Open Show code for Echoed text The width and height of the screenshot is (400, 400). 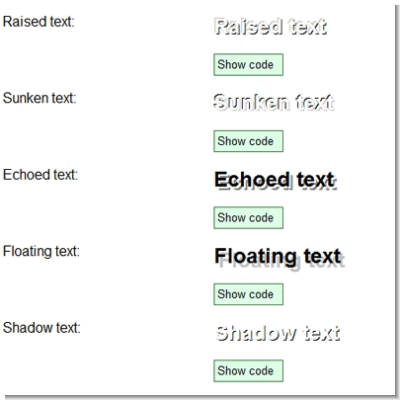pos(248,218)
